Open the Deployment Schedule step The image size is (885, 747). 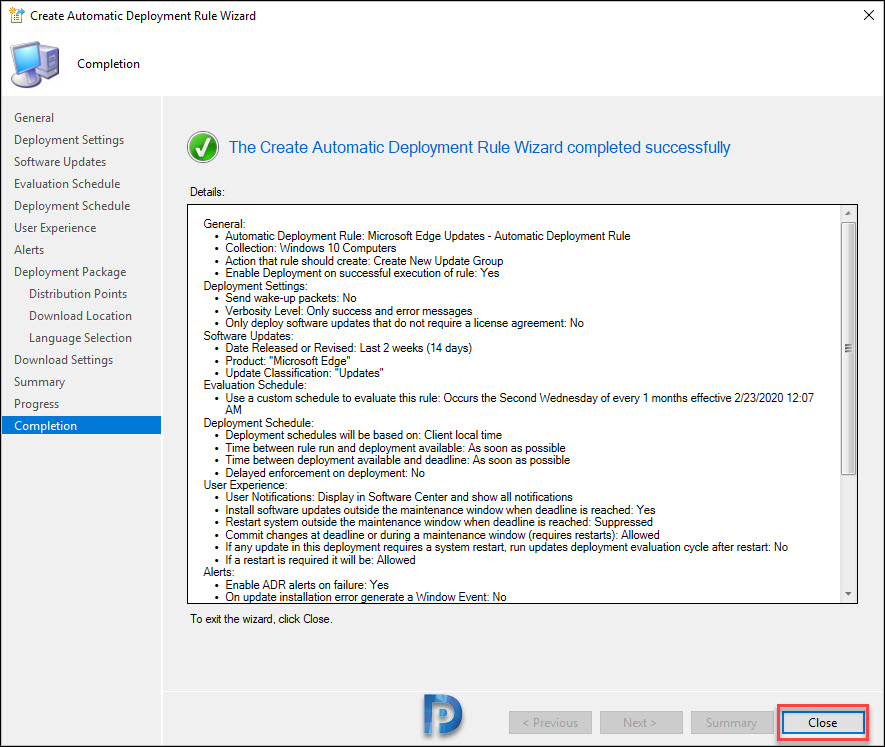tap(72, 206)
